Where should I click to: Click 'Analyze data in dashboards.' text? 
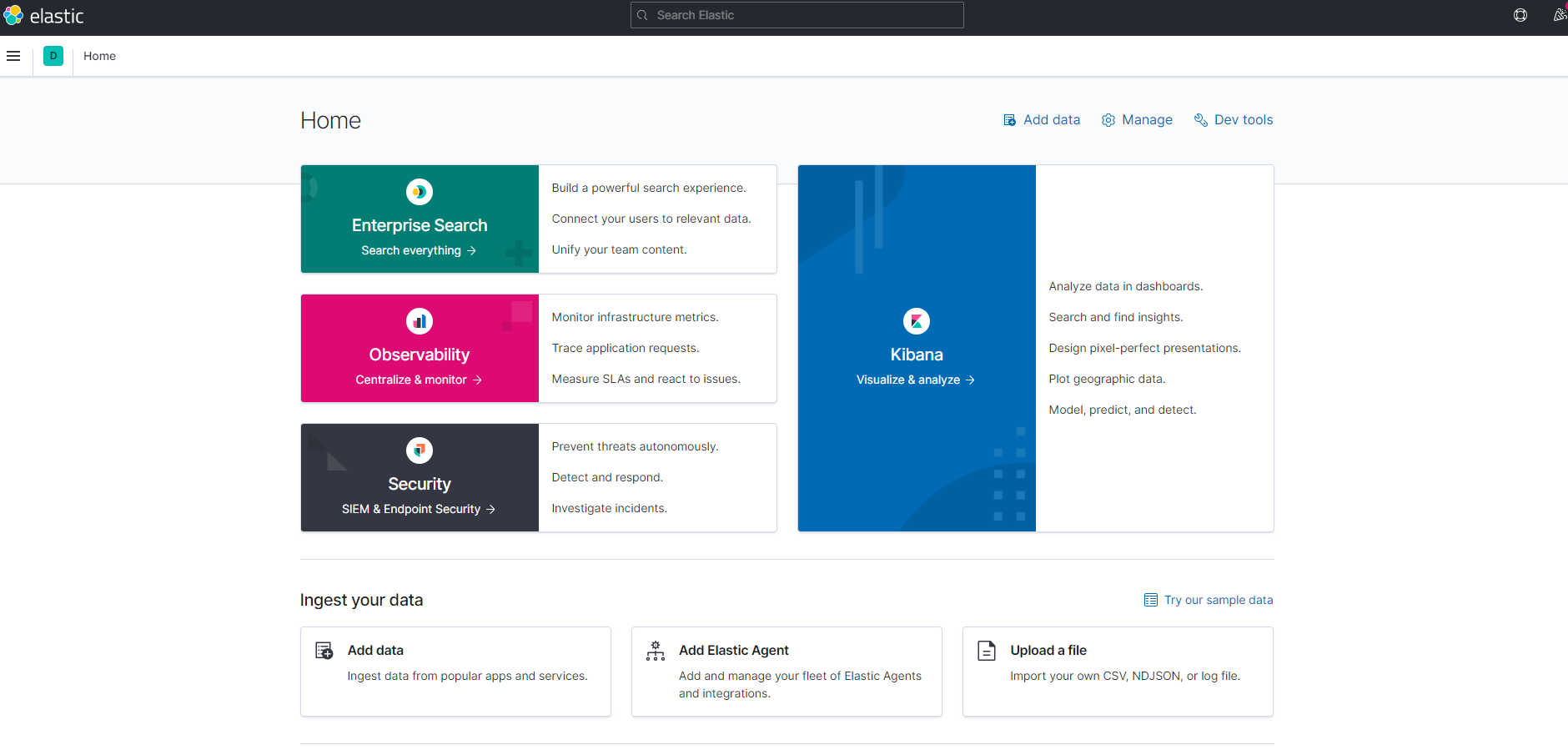pyautogui.click(x=1126, y=286)
